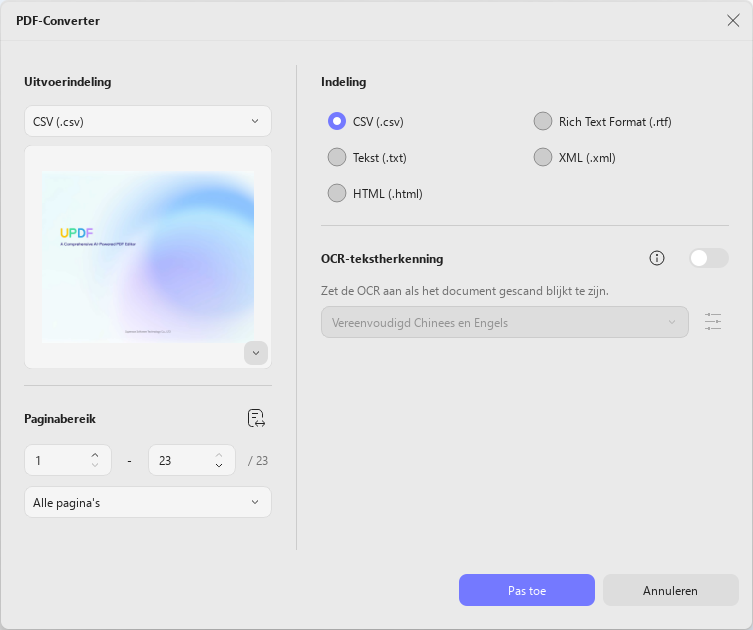This screenshot has width=753, height=630.
Task: Click the custom page range icon
Action: (x=256, y=418)
